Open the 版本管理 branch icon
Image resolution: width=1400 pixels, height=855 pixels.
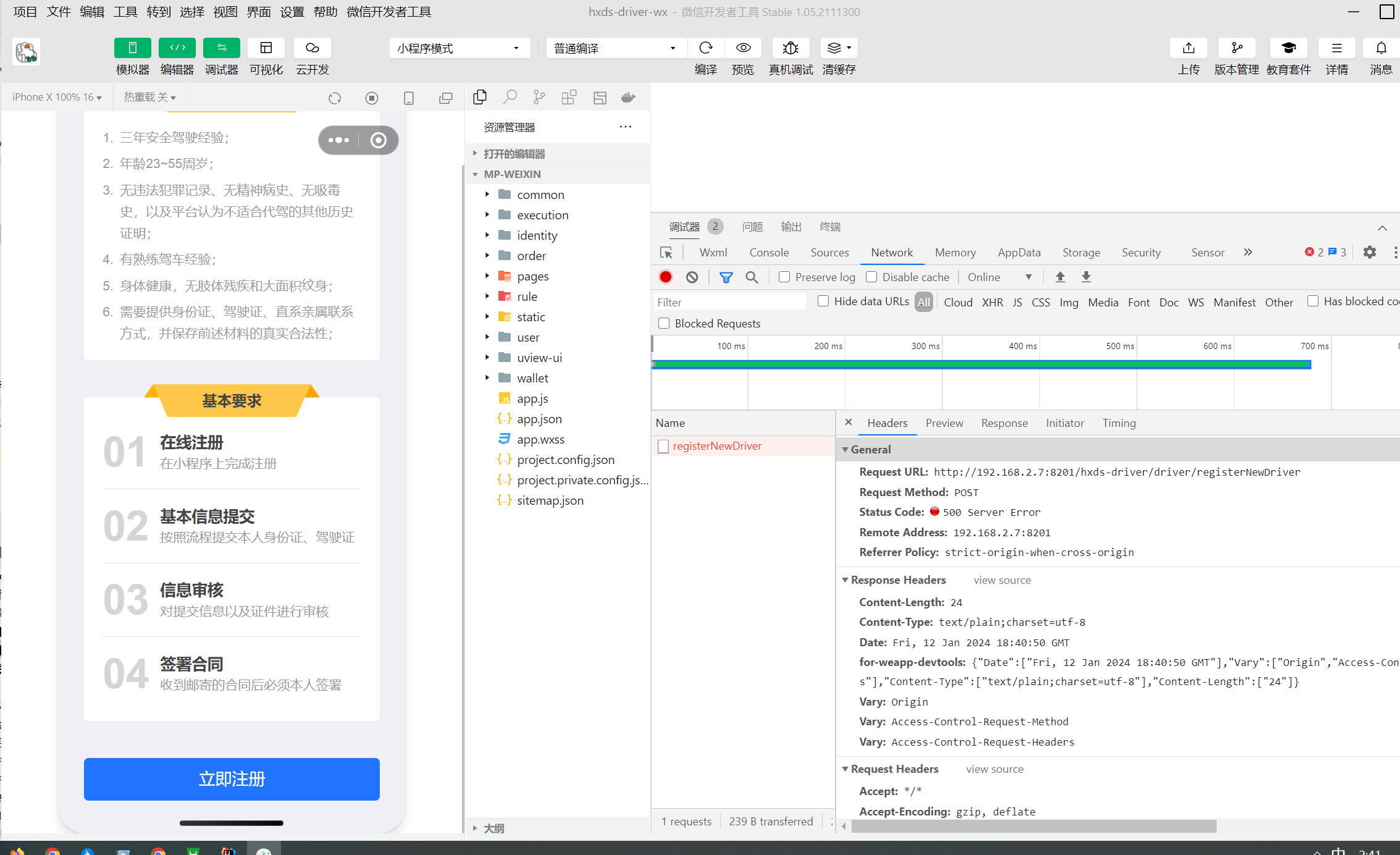point(1236,48)
